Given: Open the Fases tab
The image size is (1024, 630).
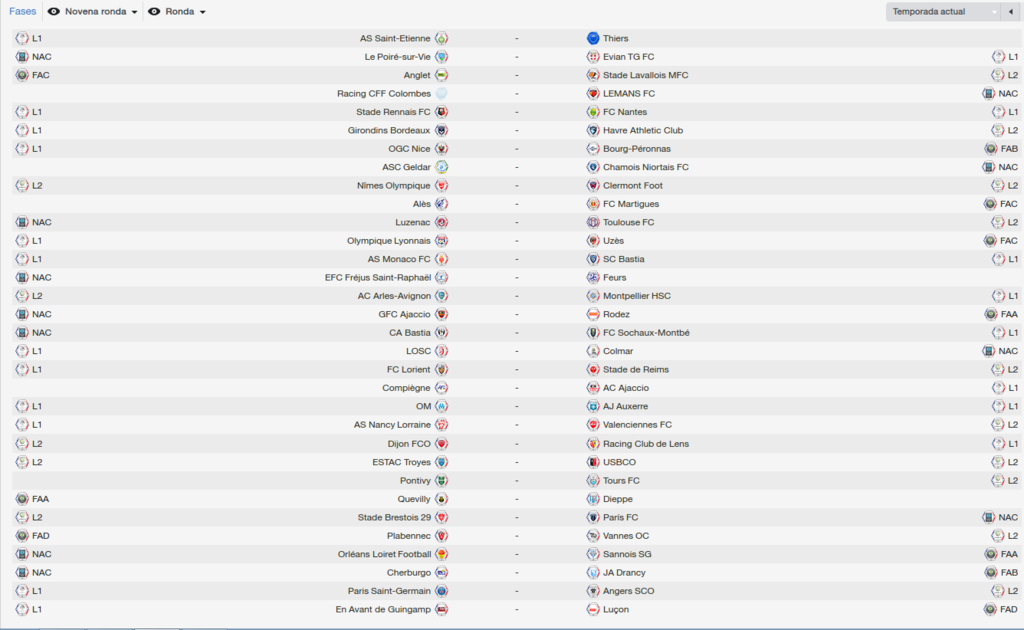Looking at the screenshot, I should tap(23, 11).
